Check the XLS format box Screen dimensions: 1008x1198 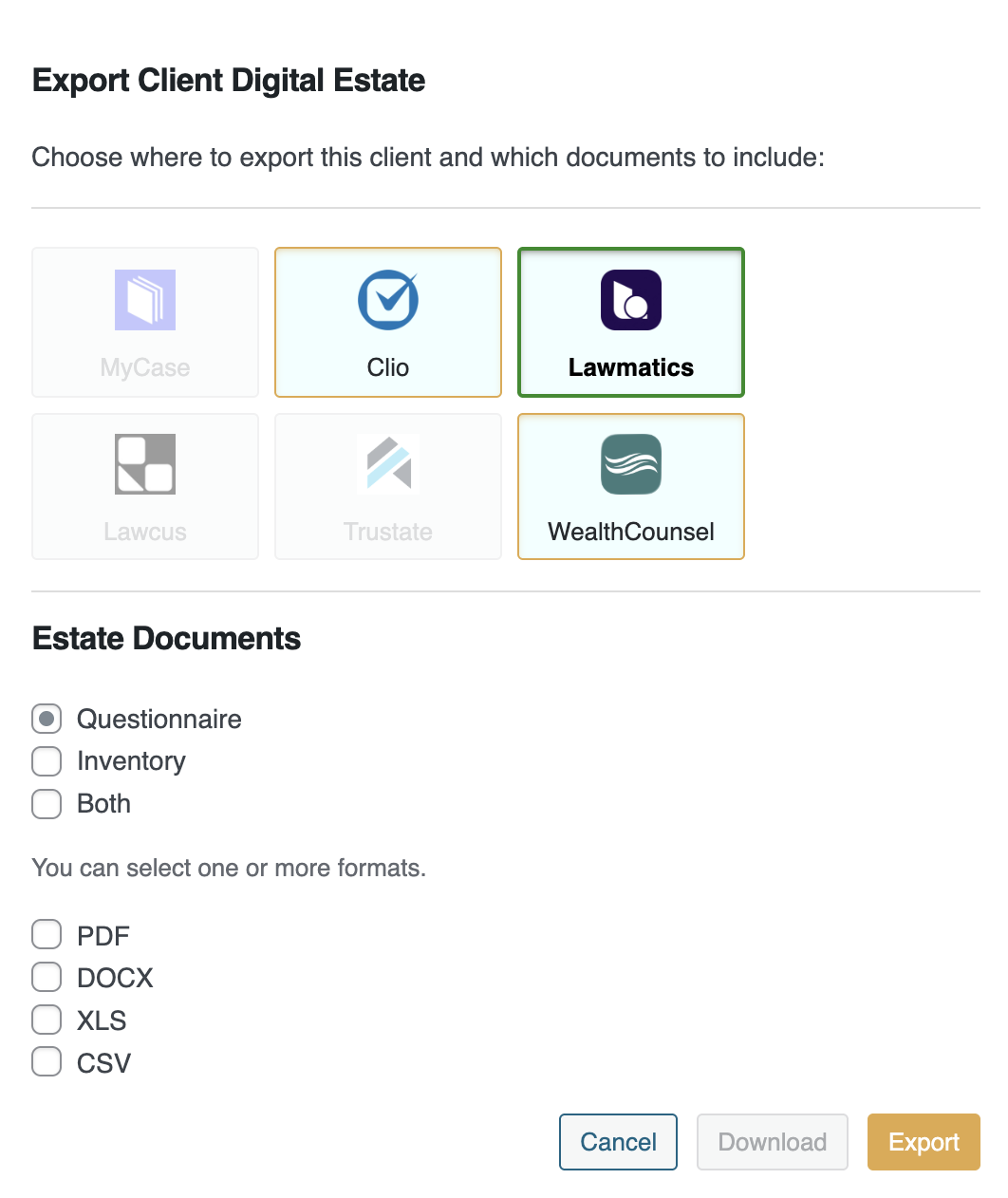[47, 1020]
